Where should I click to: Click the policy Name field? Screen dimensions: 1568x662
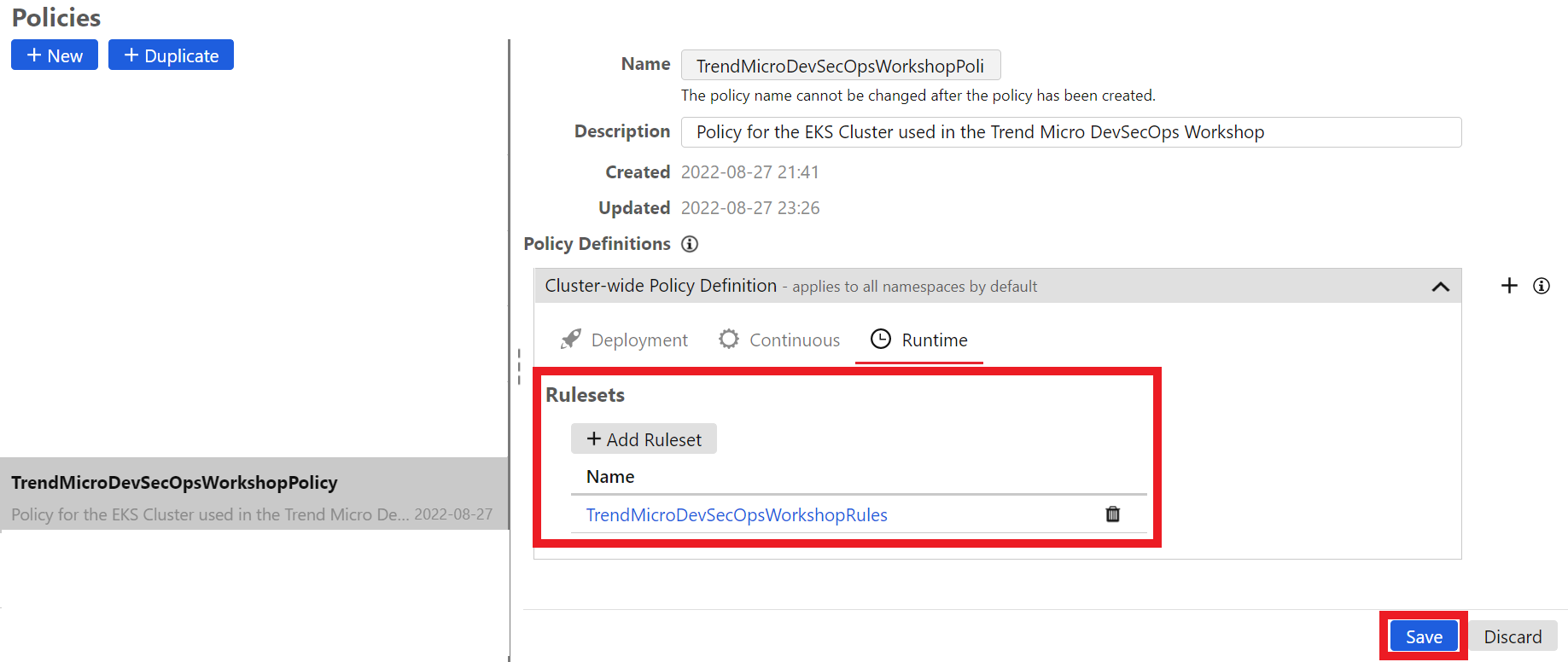(x=841, y=66)
